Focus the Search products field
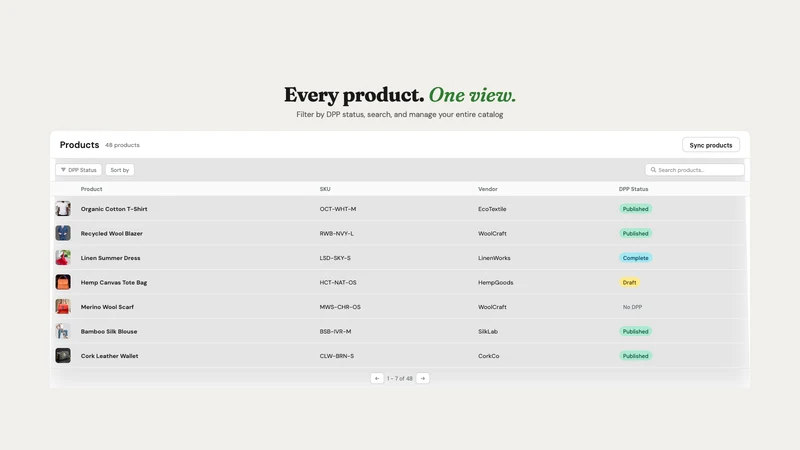The image size is (800, 450). 694,170
